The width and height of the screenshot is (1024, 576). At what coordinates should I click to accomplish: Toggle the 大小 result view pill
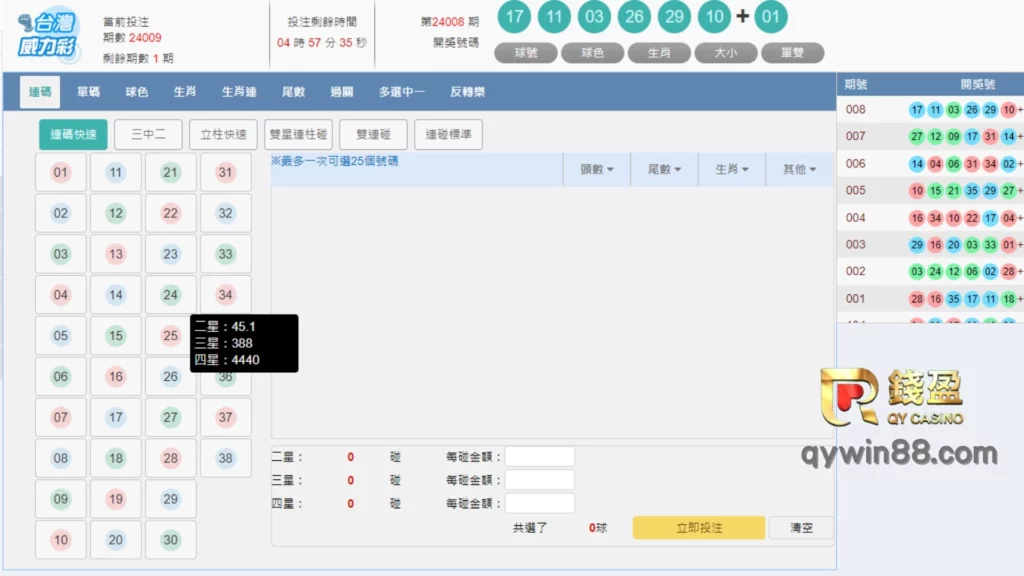click(726, 53)
